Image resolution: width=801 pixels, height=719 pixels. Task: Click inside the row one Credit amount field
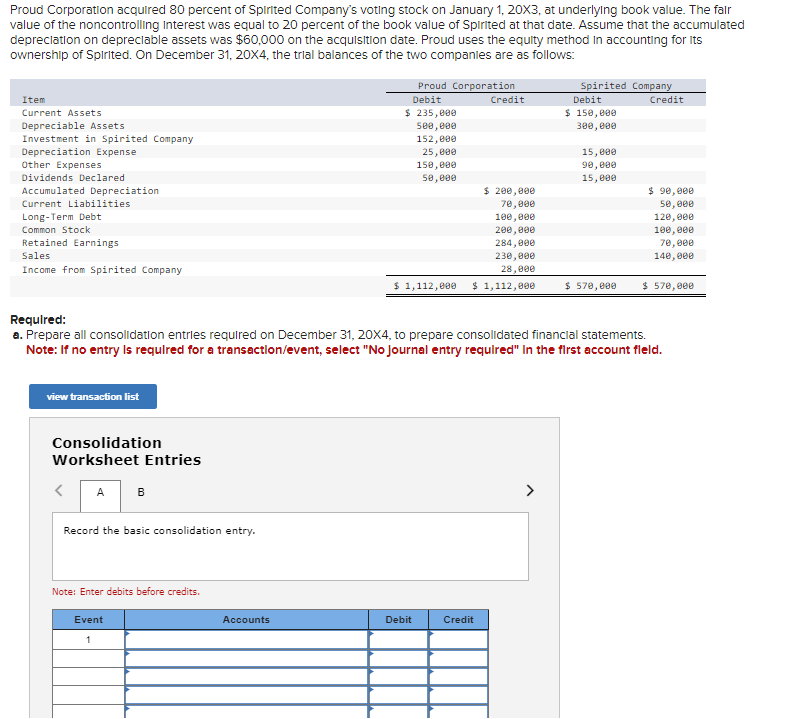458,638
